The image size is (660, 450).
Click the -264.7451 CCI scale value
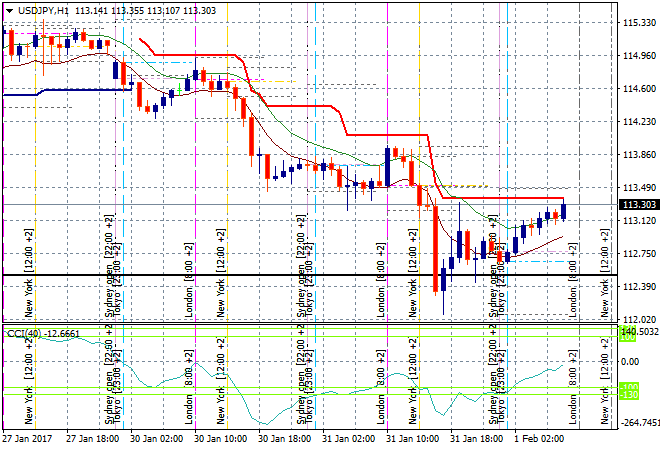(640, 423)
